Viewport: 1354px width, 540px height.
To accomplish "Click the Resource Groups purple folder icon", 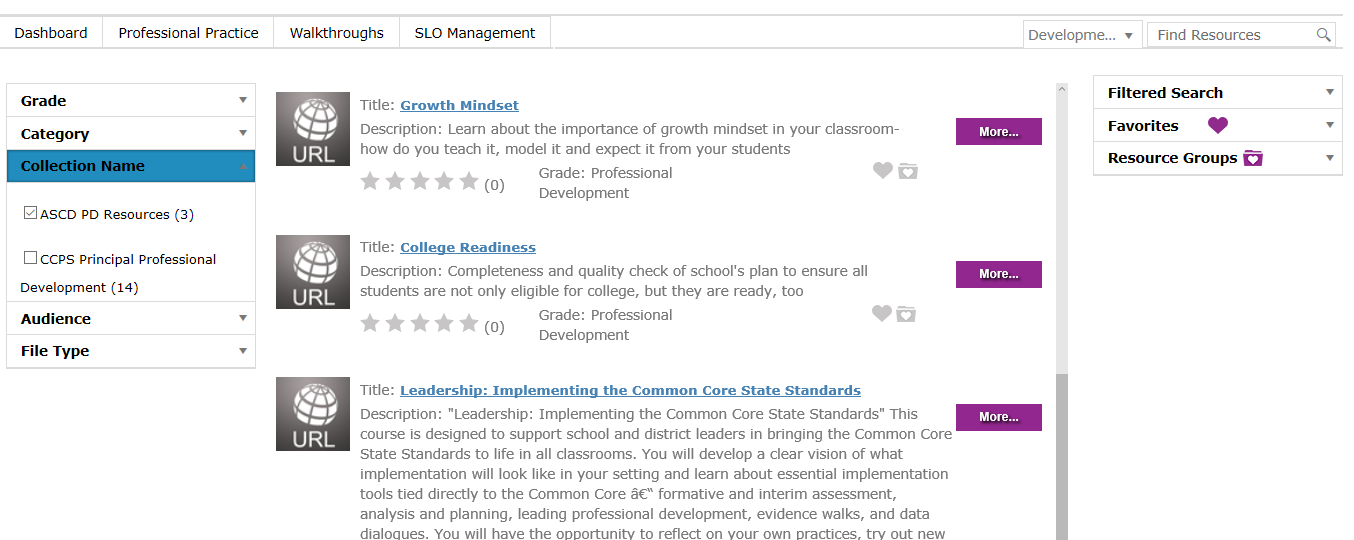I will [x=1253, y=158].
